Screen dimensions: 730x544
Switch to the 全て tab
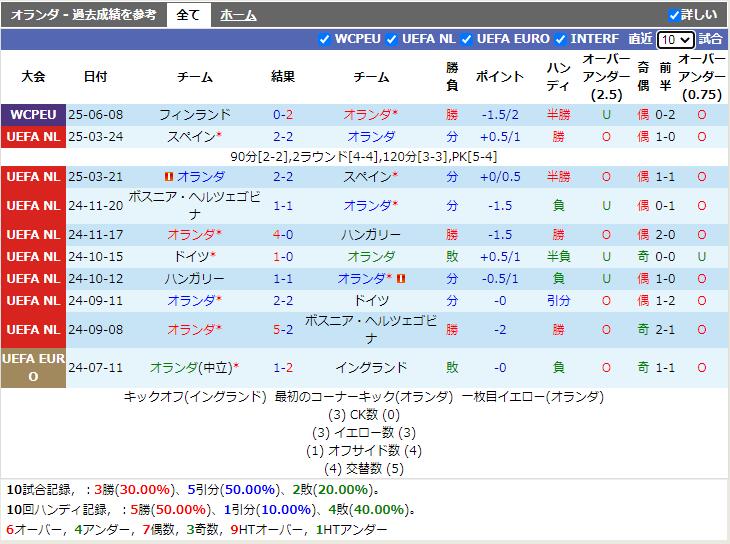(188, 15)
